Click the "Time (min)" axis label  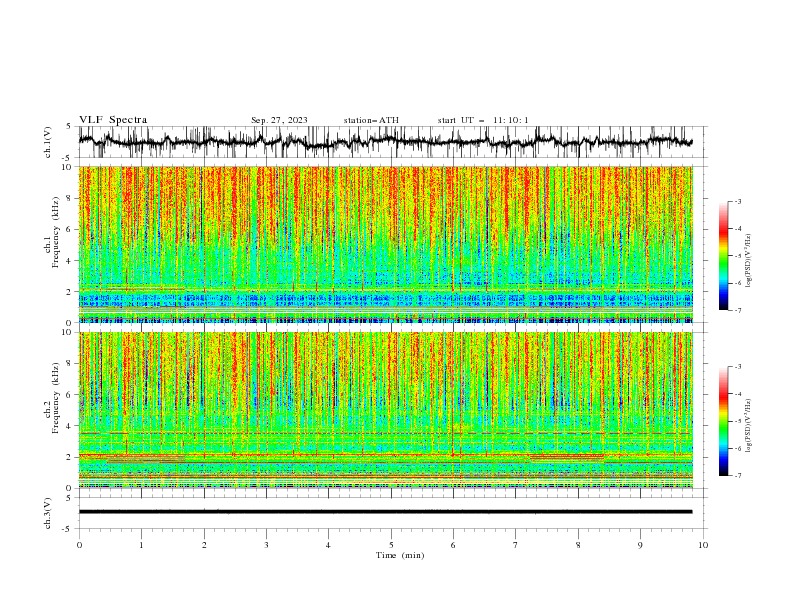pos(400,555)
